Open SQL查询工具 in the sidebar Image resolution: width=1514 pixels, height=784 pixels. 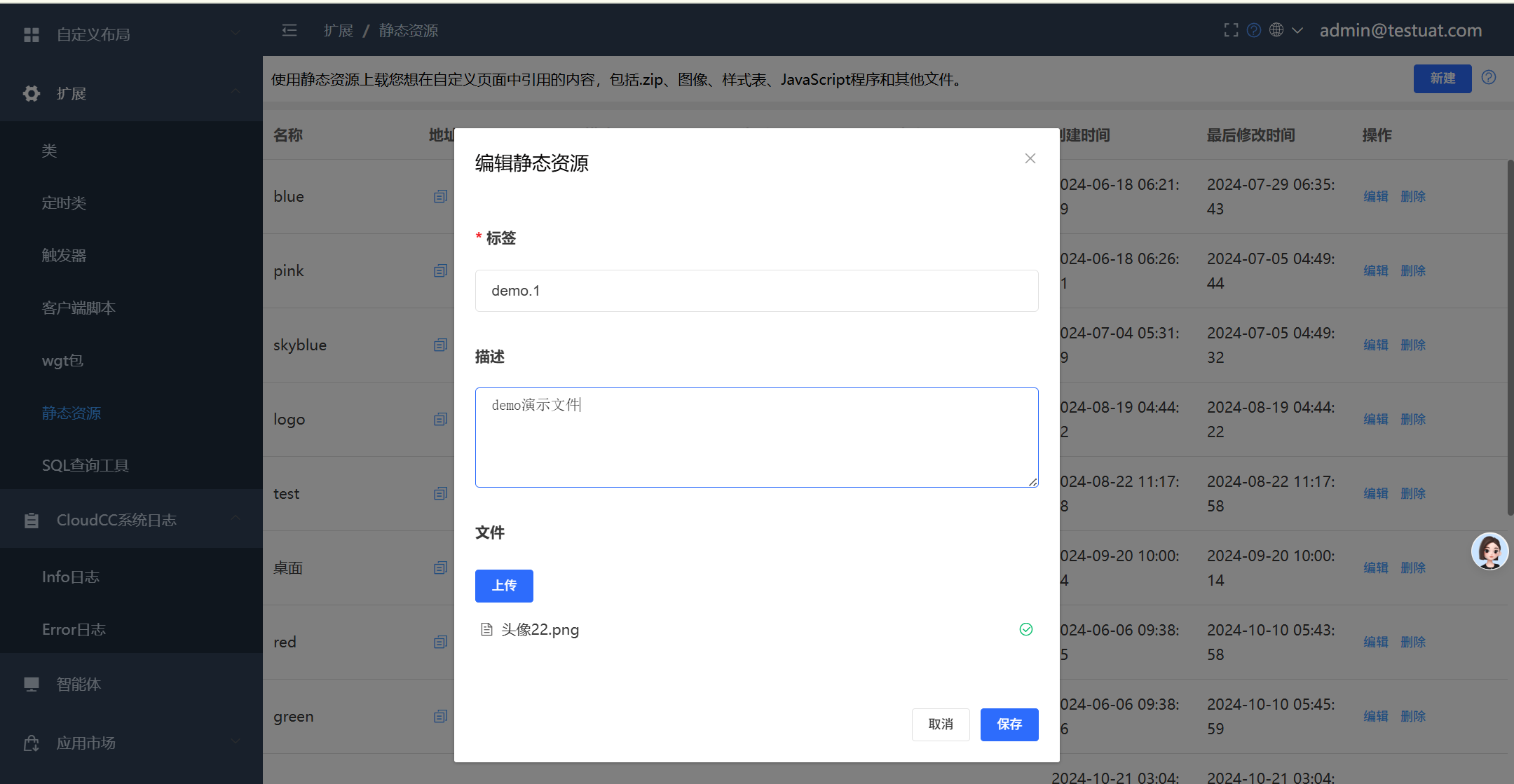[x=86, y=465]
